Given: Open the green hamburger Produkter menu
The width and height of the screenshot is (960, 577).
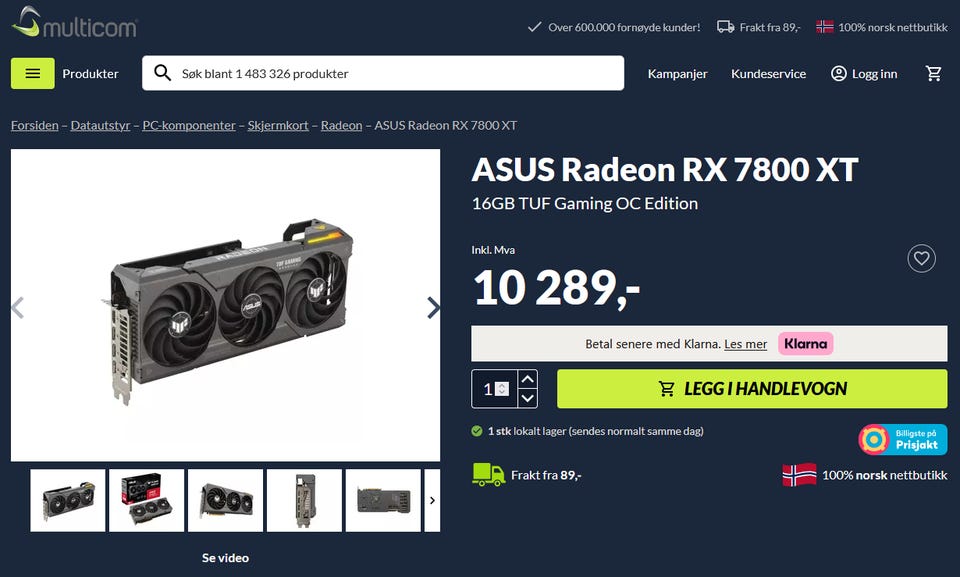Looking at the screenshot, I should [x=32, y=74].
